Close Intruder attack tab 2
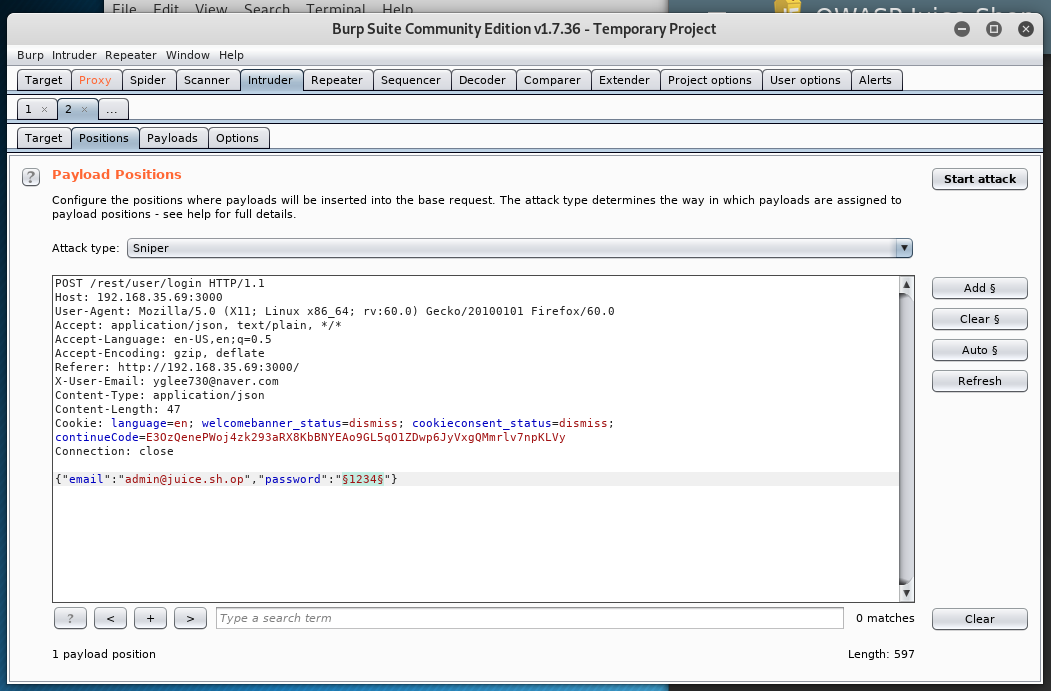 (x=84, y=109)
